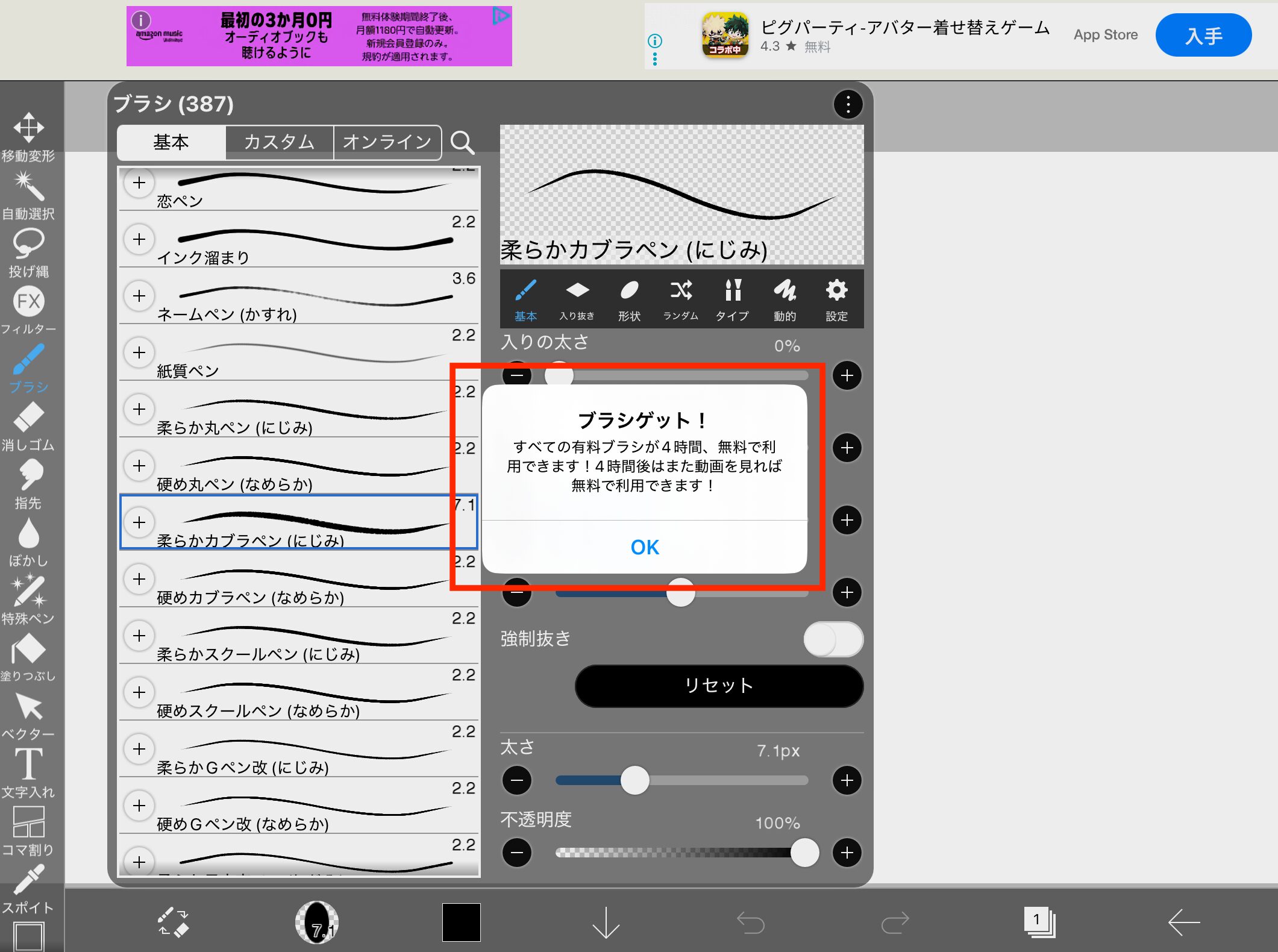Open the layers icon showing 1
The width and height of the screenshot is (1278, 952).
(1039, 922)
